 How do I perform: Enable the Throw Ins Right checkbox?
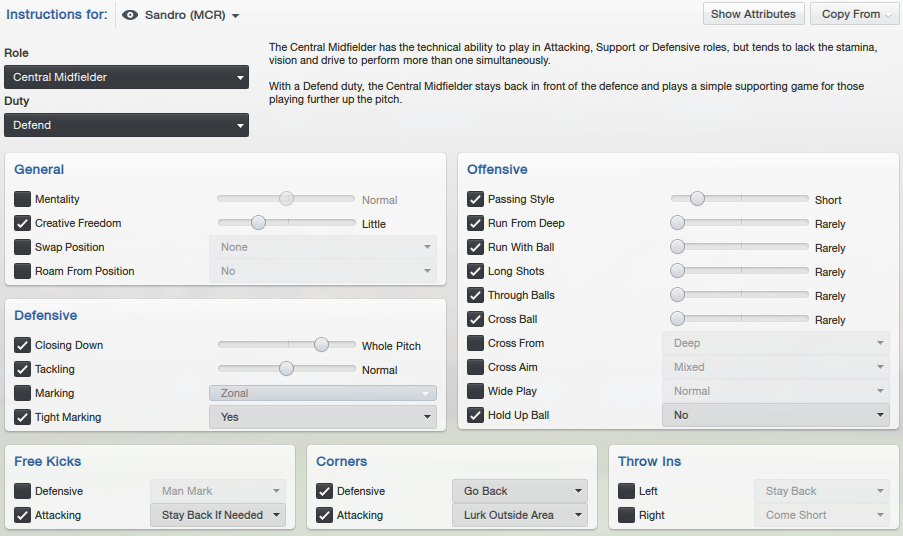[626, 515]
